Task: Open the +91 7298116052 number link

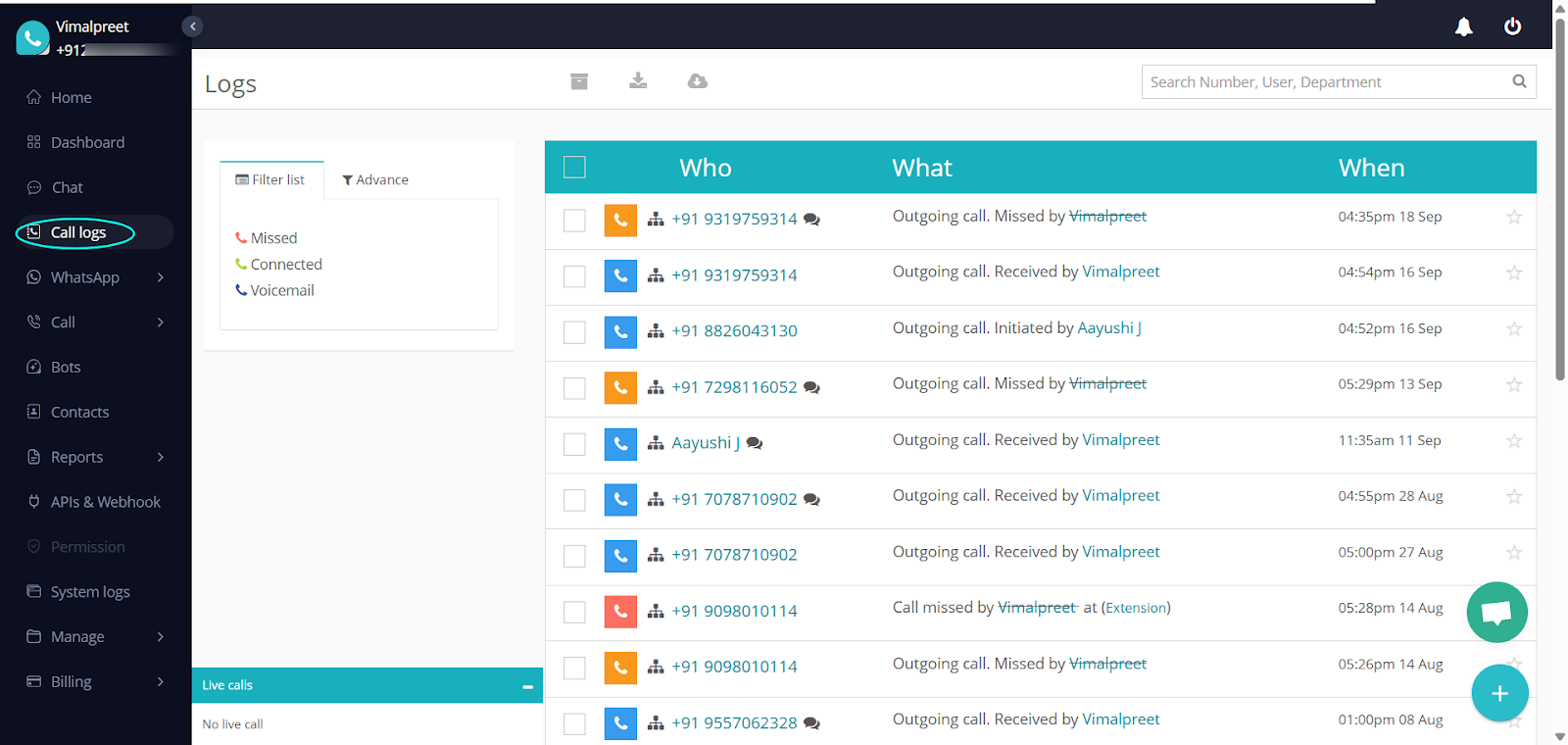Action: coord(734,387)
